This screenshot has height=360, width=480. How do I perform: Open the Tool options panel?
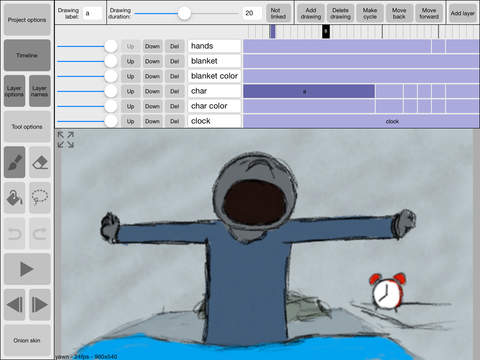pos(27,127)
